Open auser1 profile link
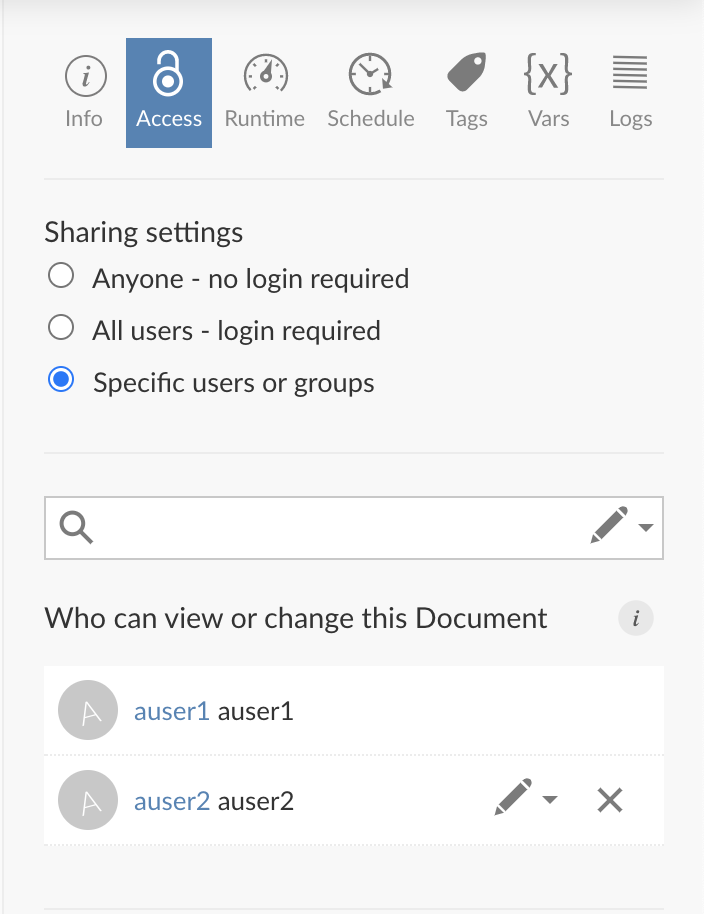 [x=171, y=711]
